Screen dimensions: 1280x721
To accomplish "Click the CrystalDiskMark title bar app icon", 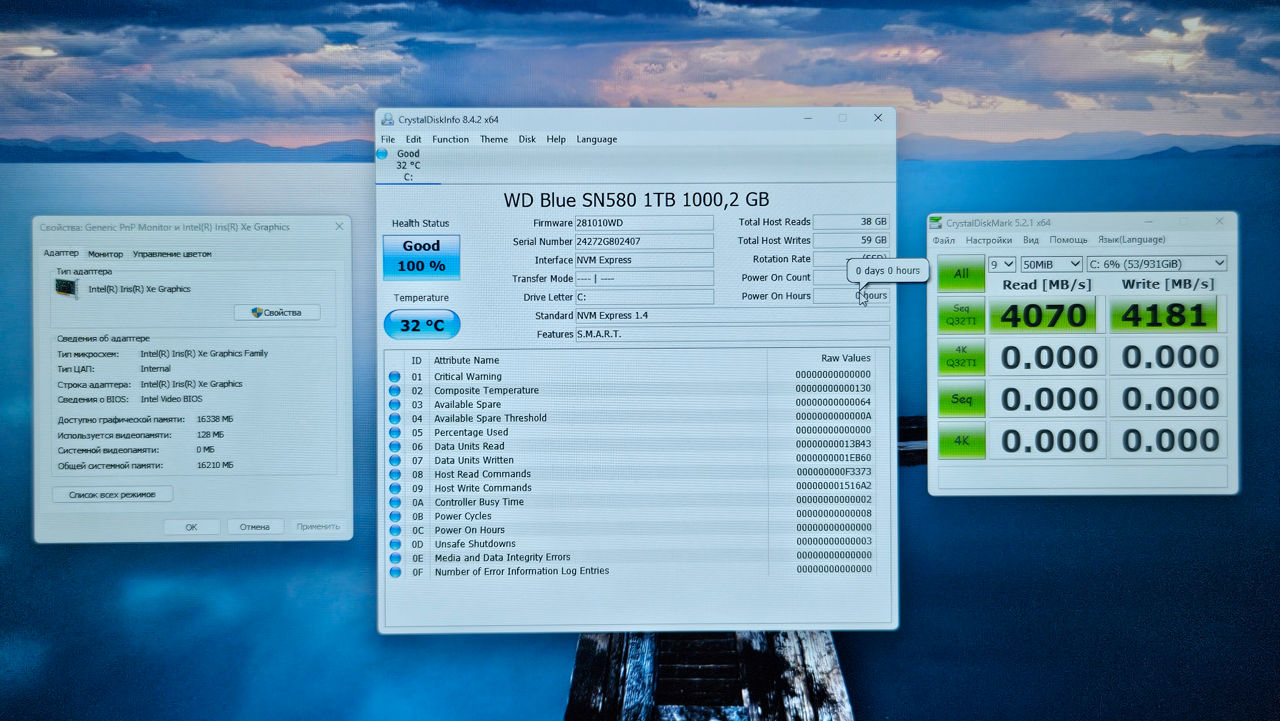I will click(937, 222).
